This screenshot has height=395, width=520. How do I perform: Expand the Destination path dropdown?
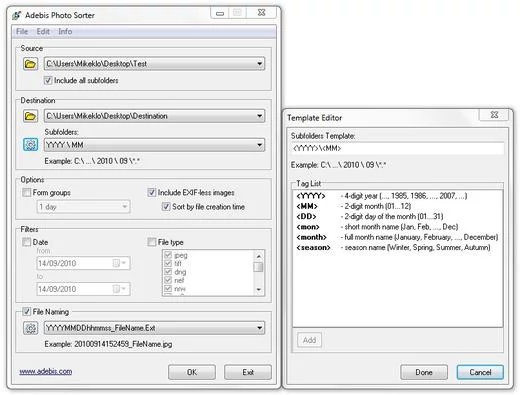click(259, 116)
